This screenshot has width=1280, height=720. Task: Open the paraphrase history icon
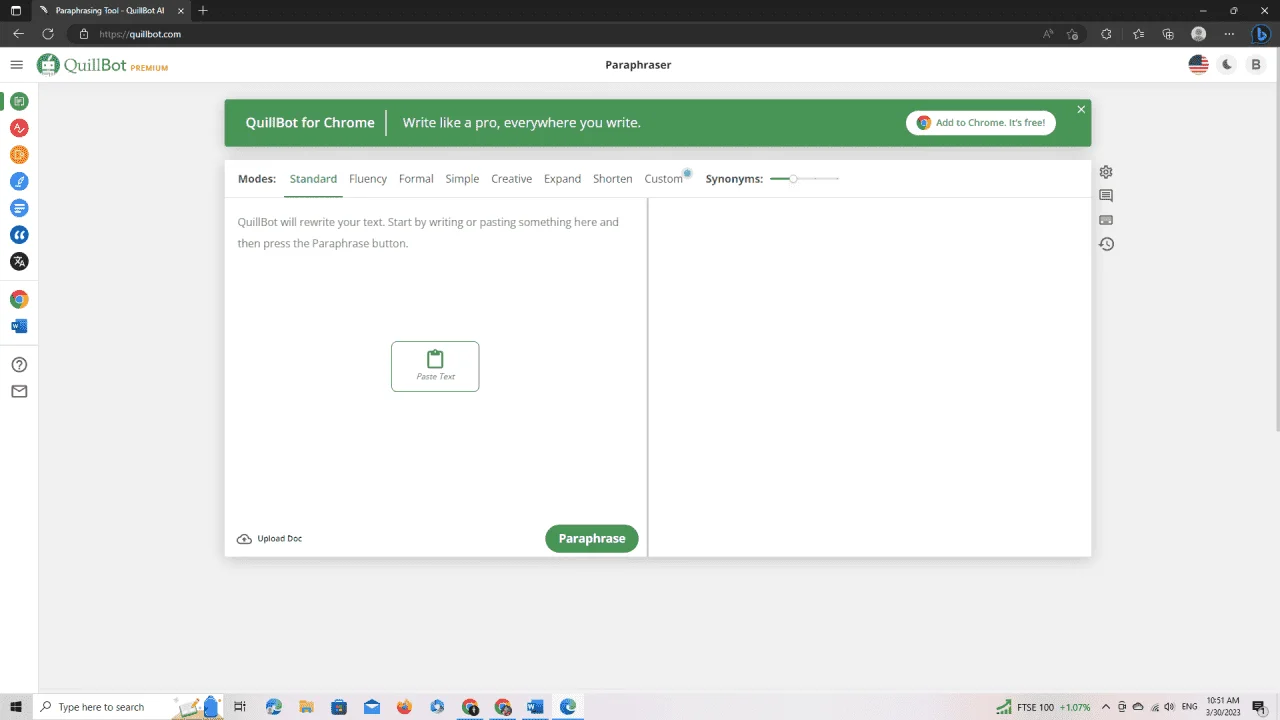(1106, 244)
